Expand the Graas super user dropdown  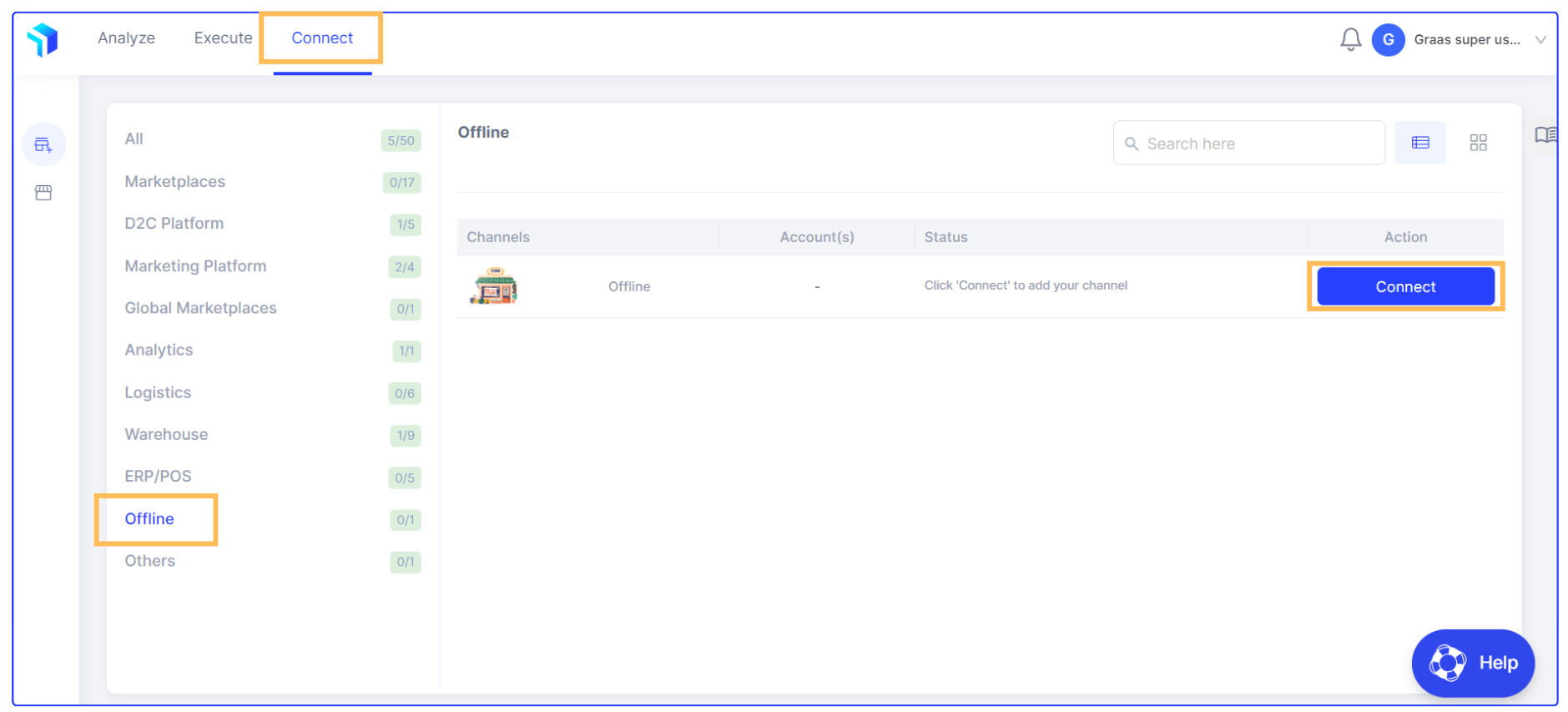pos(1540,39)
